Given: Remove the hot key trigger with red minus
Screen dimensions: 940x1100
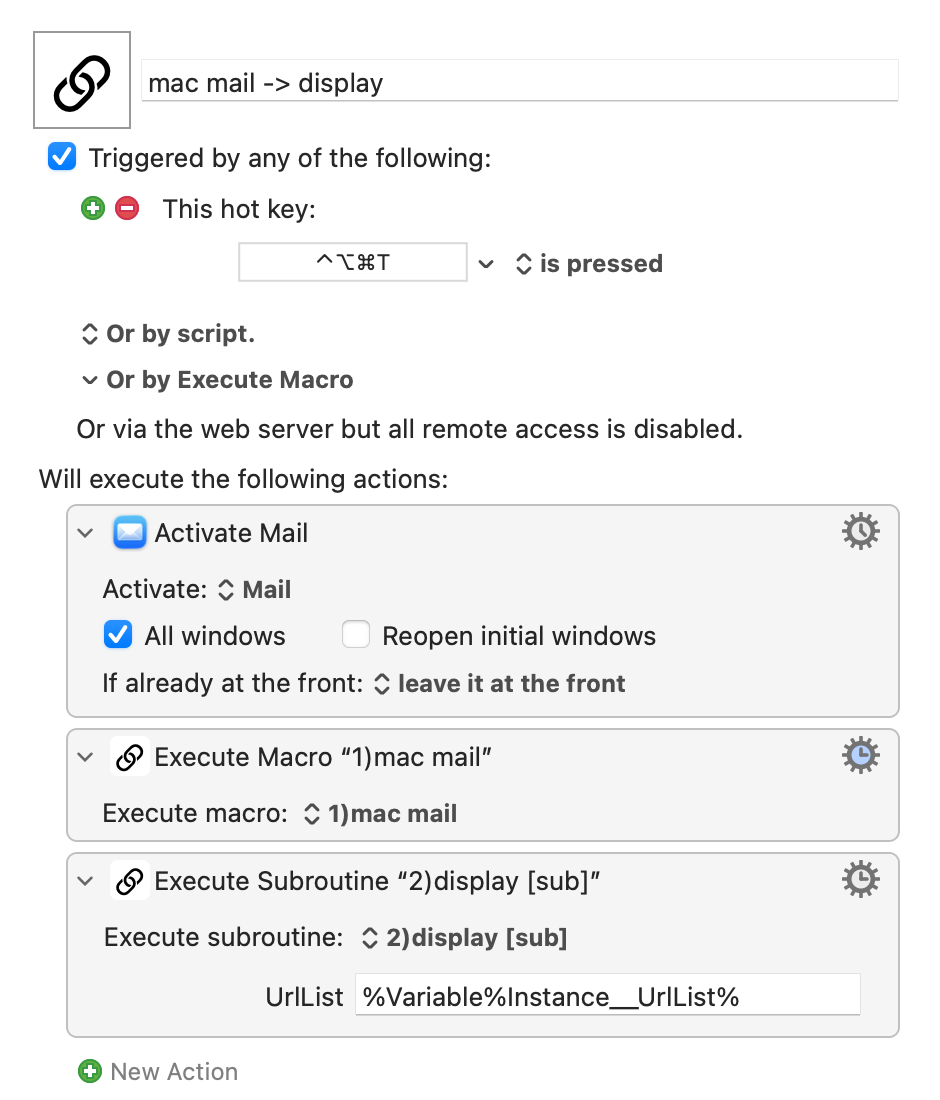Looking at the screenshot, I should point(127,208).
